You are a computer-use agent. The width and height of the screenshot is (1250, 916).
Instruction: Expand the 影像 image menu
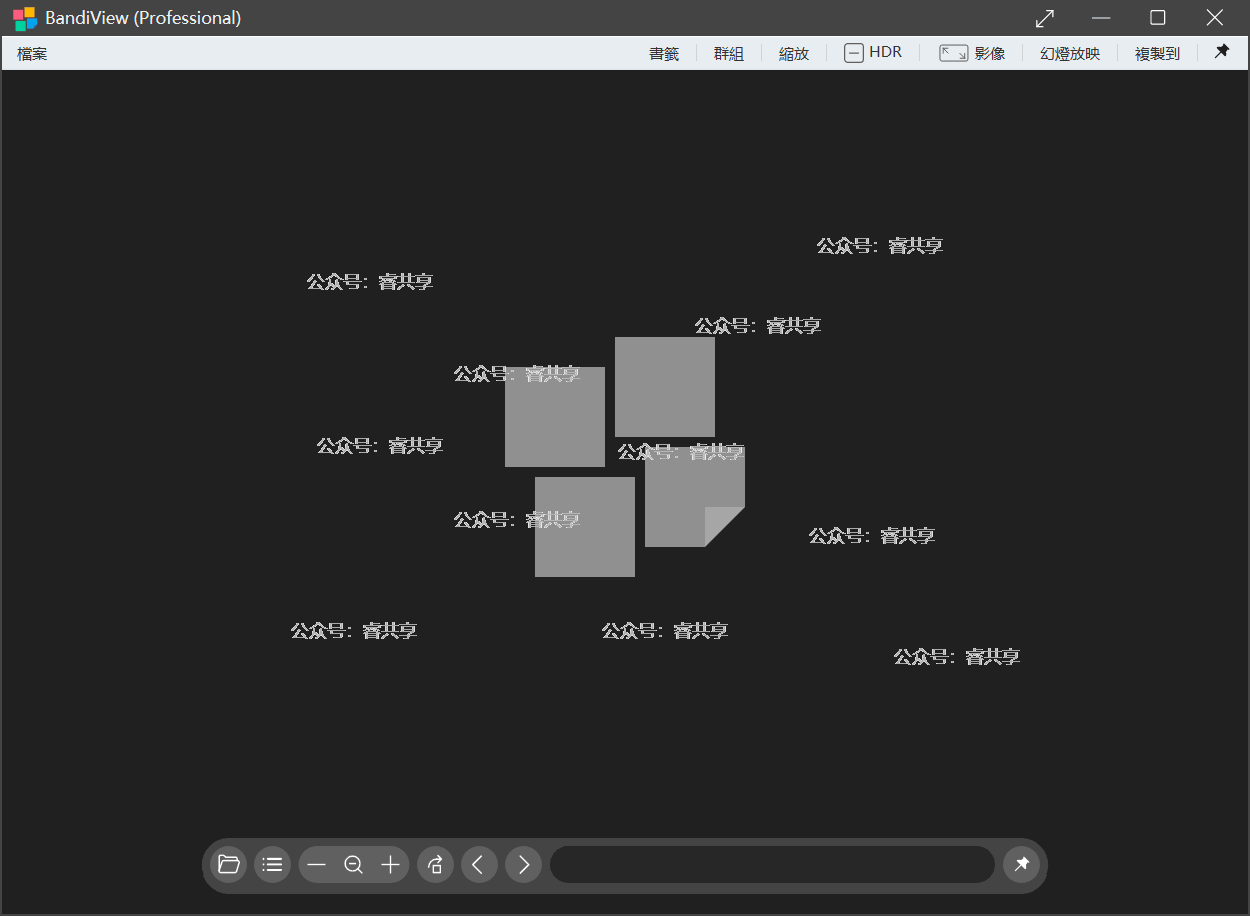pyautogui.click(x=972, y=54)
